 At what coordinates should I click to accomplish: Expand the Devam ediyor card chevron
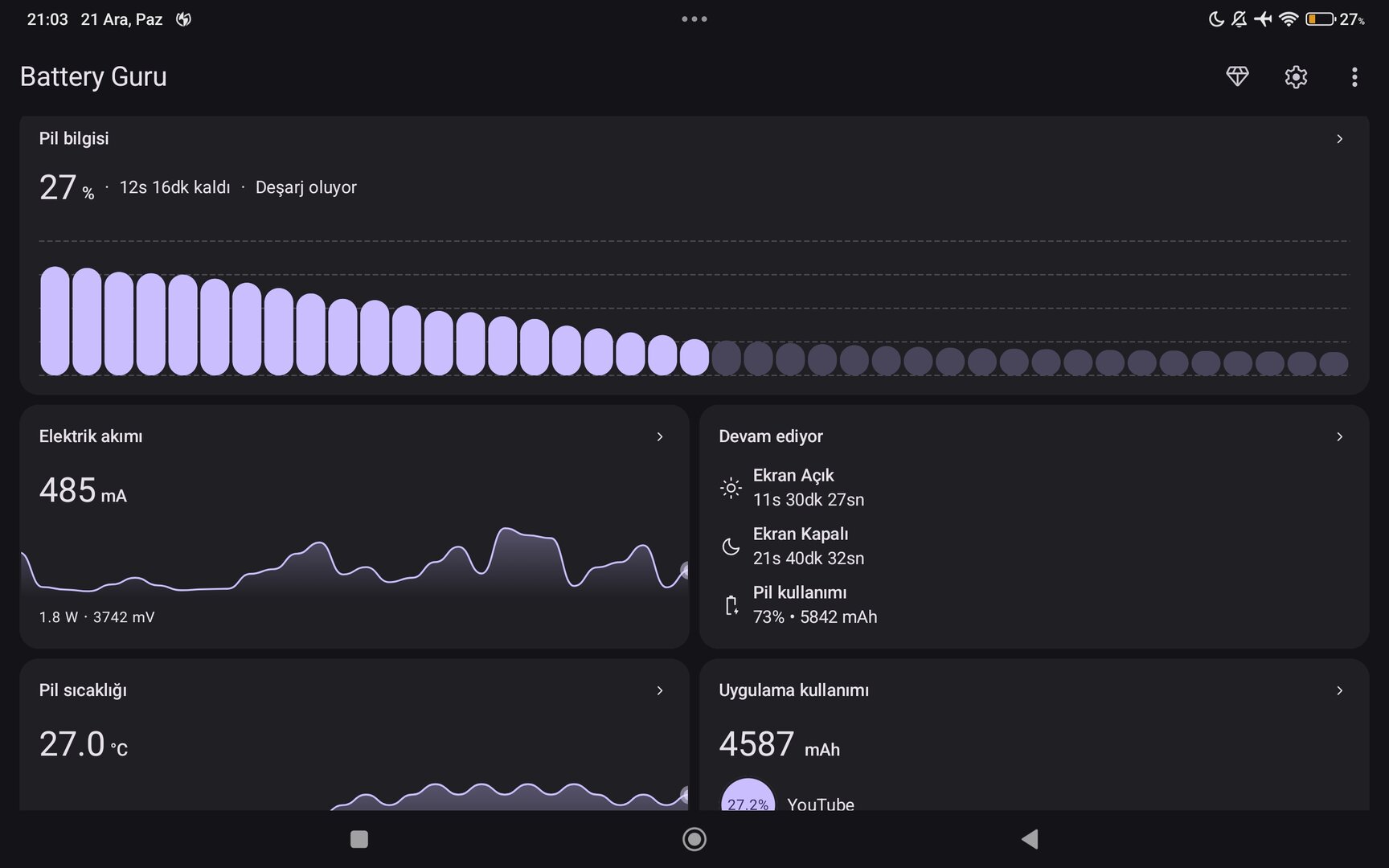(x=1339, y=436)
